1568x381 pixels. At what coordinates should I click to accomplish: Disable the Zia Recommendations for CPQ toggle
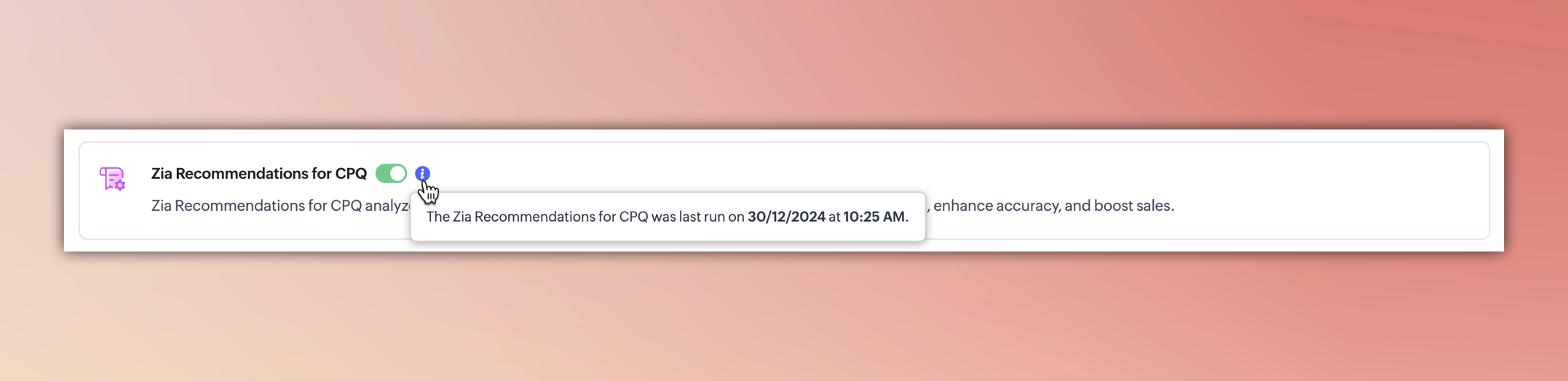tap(391, 174)
